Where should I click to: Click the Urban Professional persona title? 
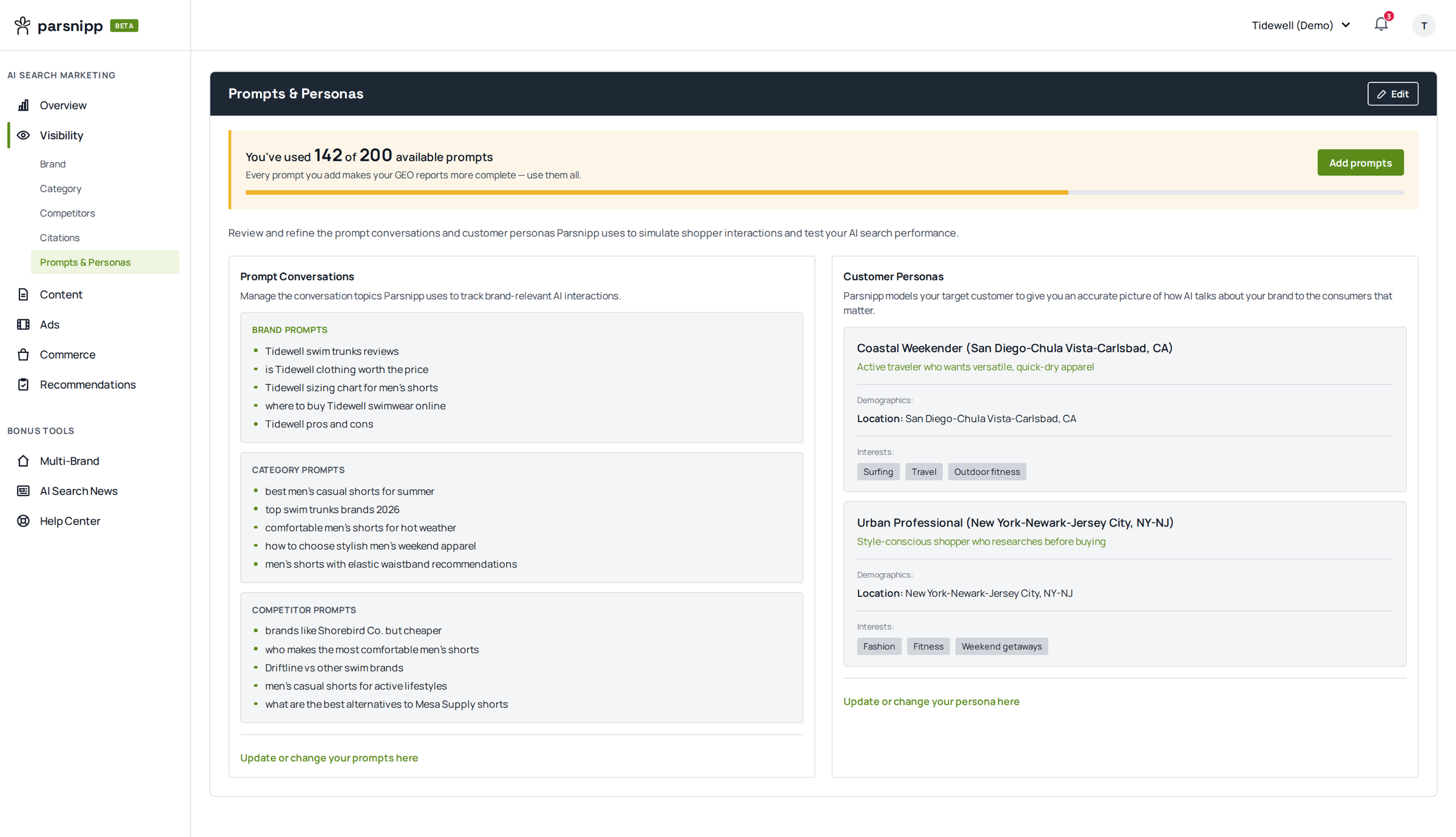[1015, 523]
